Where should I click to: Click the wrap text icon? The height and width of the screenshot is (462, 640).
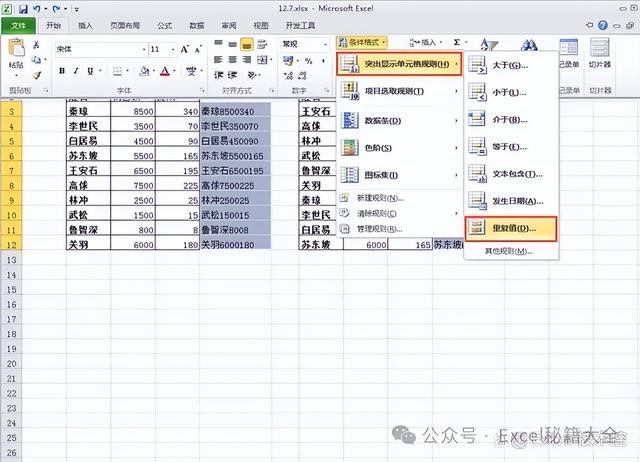click(x=262, y=44)
